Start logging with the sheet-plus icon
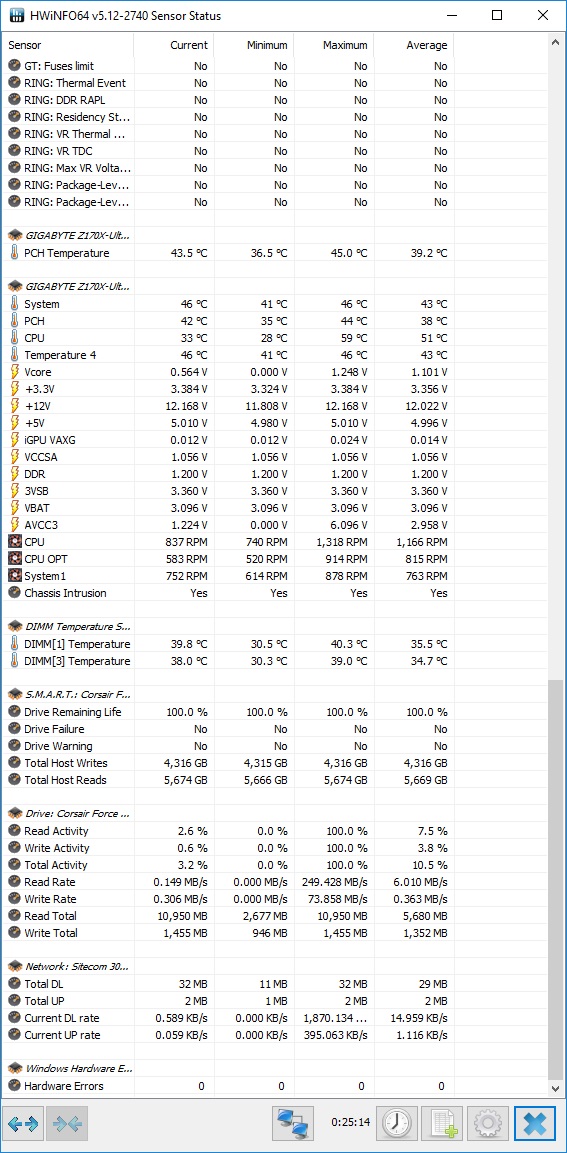567x1153 pixels. click(442, 1124)
